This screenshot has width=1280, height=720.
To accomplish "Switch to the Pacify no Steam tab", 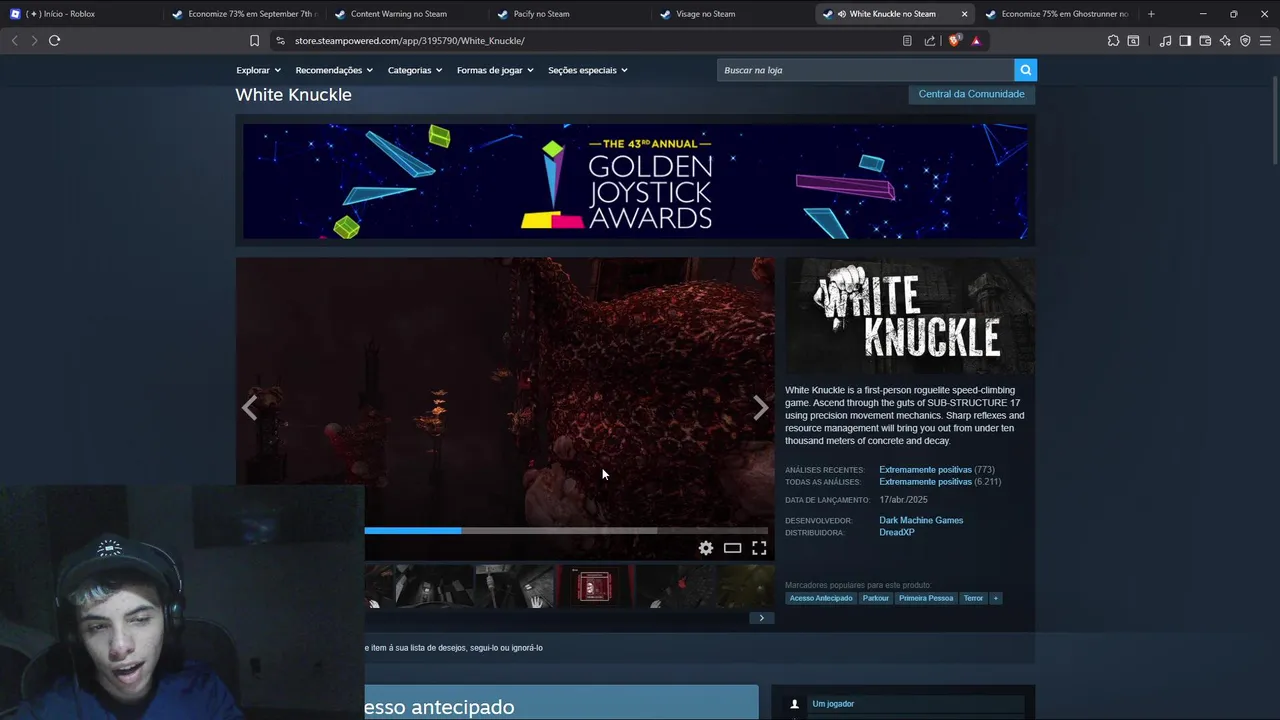I will tap(568, 14).
